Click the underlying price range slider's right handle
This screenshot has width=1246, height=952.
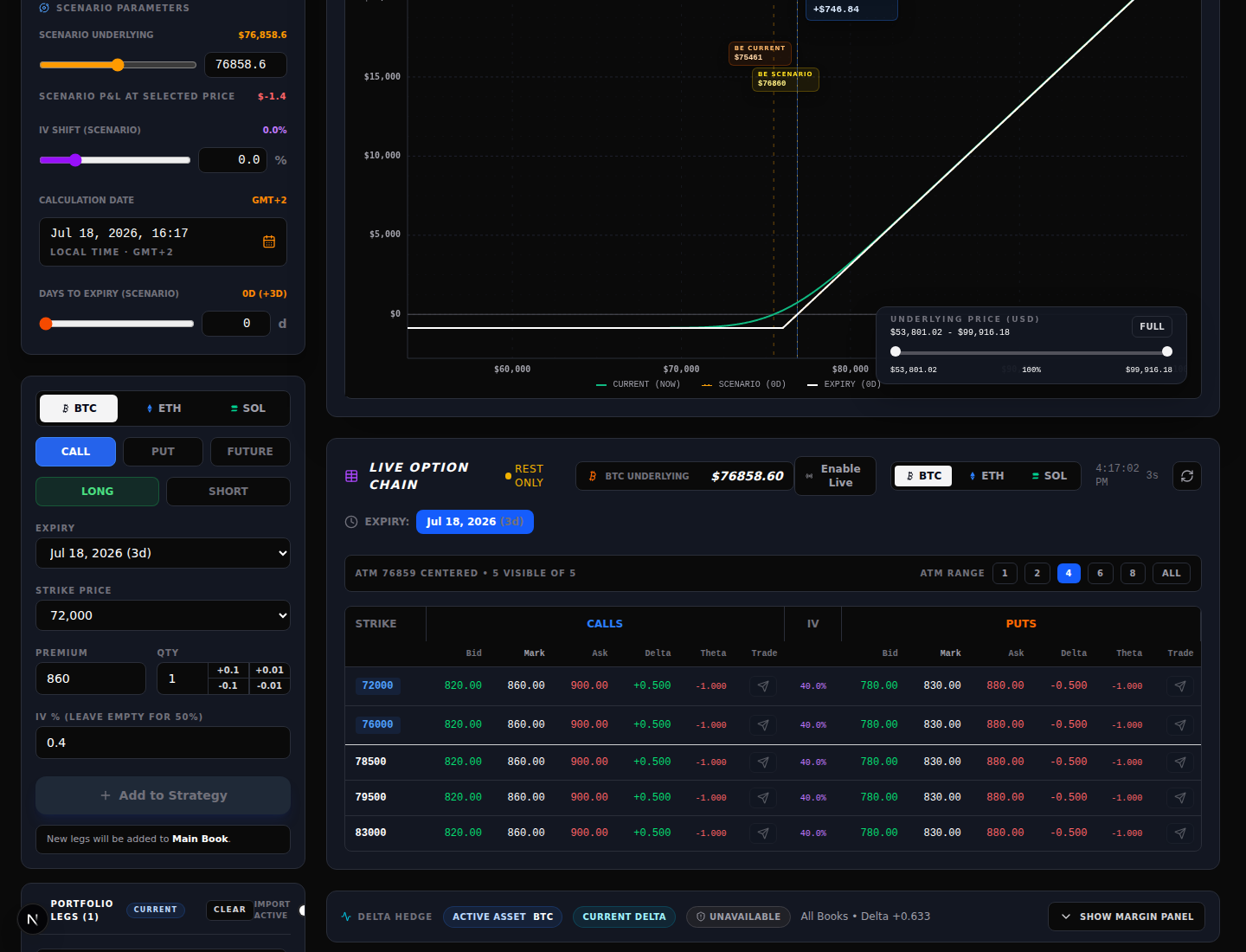click(1167, 351)
